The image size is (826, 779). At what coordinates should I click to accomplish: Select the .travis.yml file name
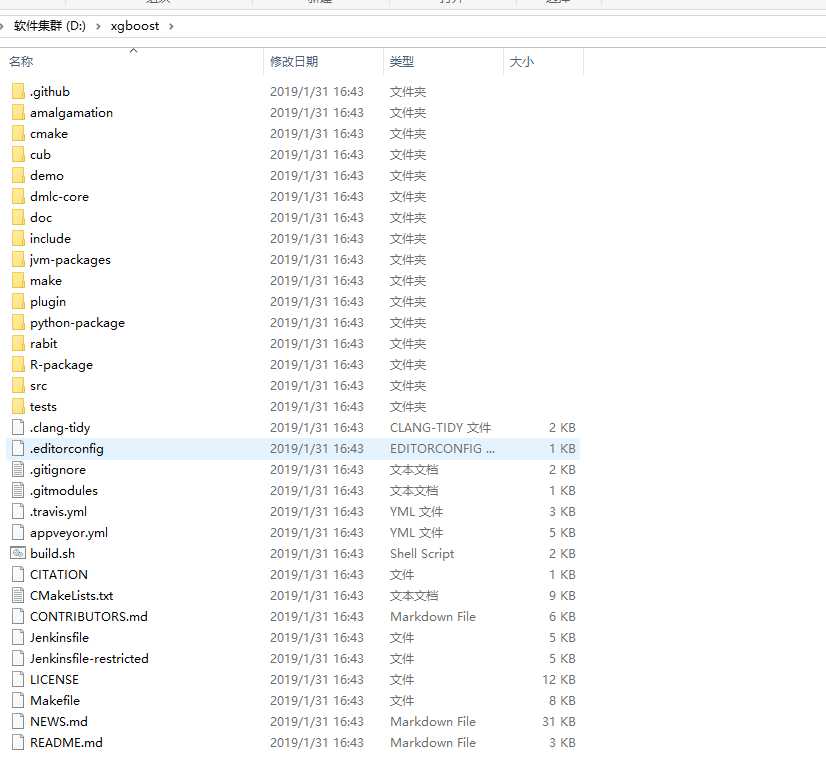pyautogui.click(x=58, y=511)
